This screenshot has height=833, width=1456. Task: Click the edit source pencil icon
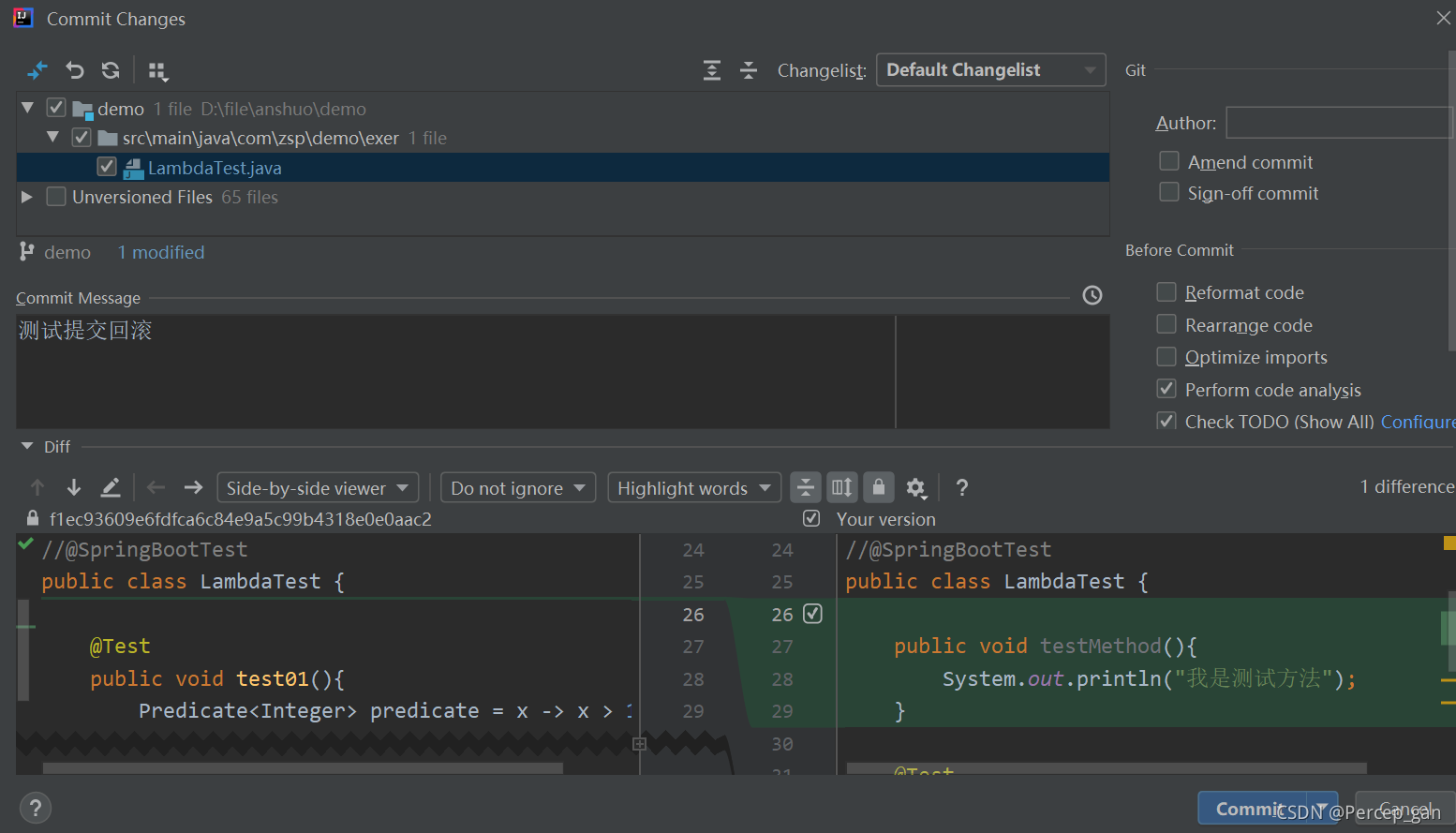[x=111, y=487]
